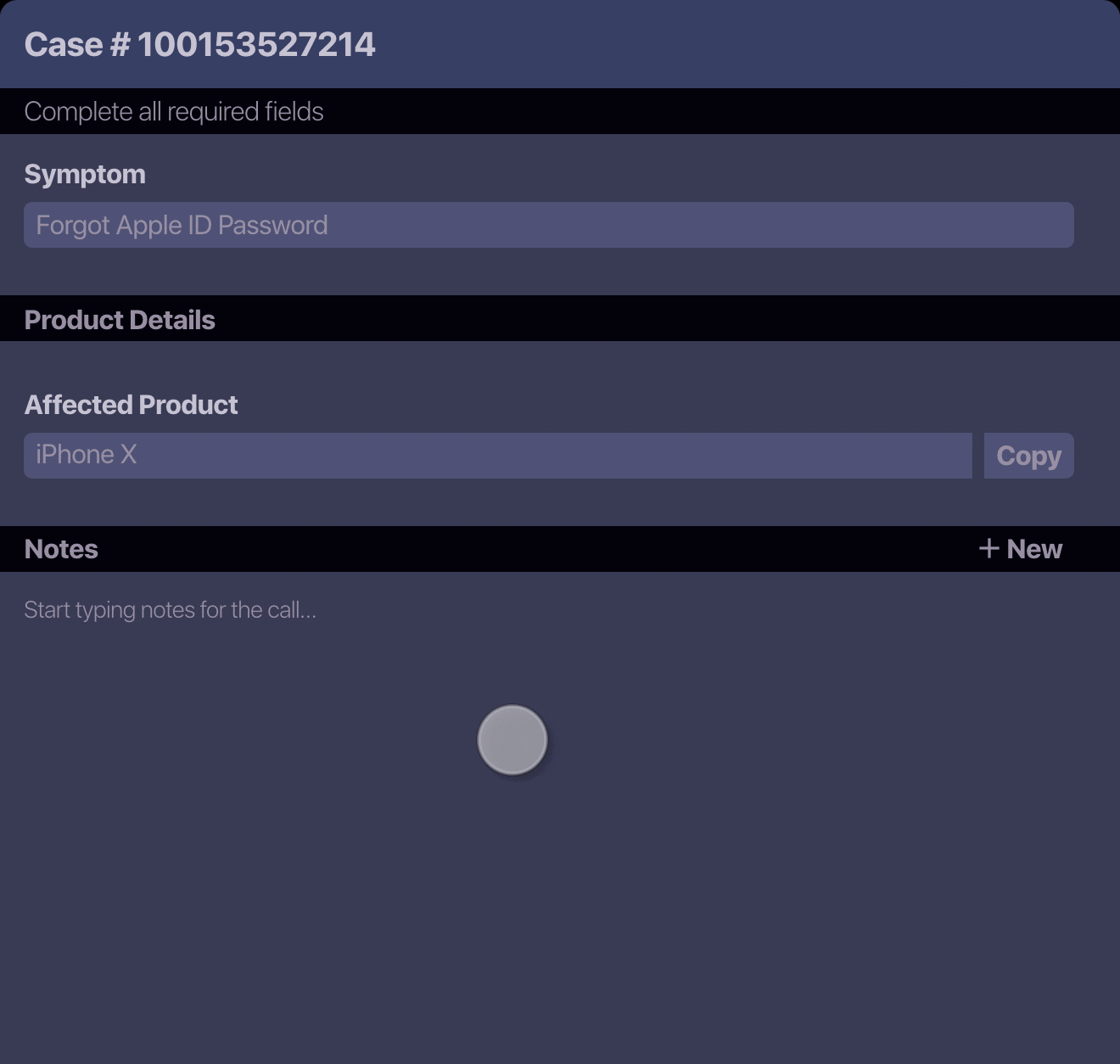This screenshot has width=1120, height=1064.
Task: Click the 'Product Details' section header
Action: coord(120,320)
